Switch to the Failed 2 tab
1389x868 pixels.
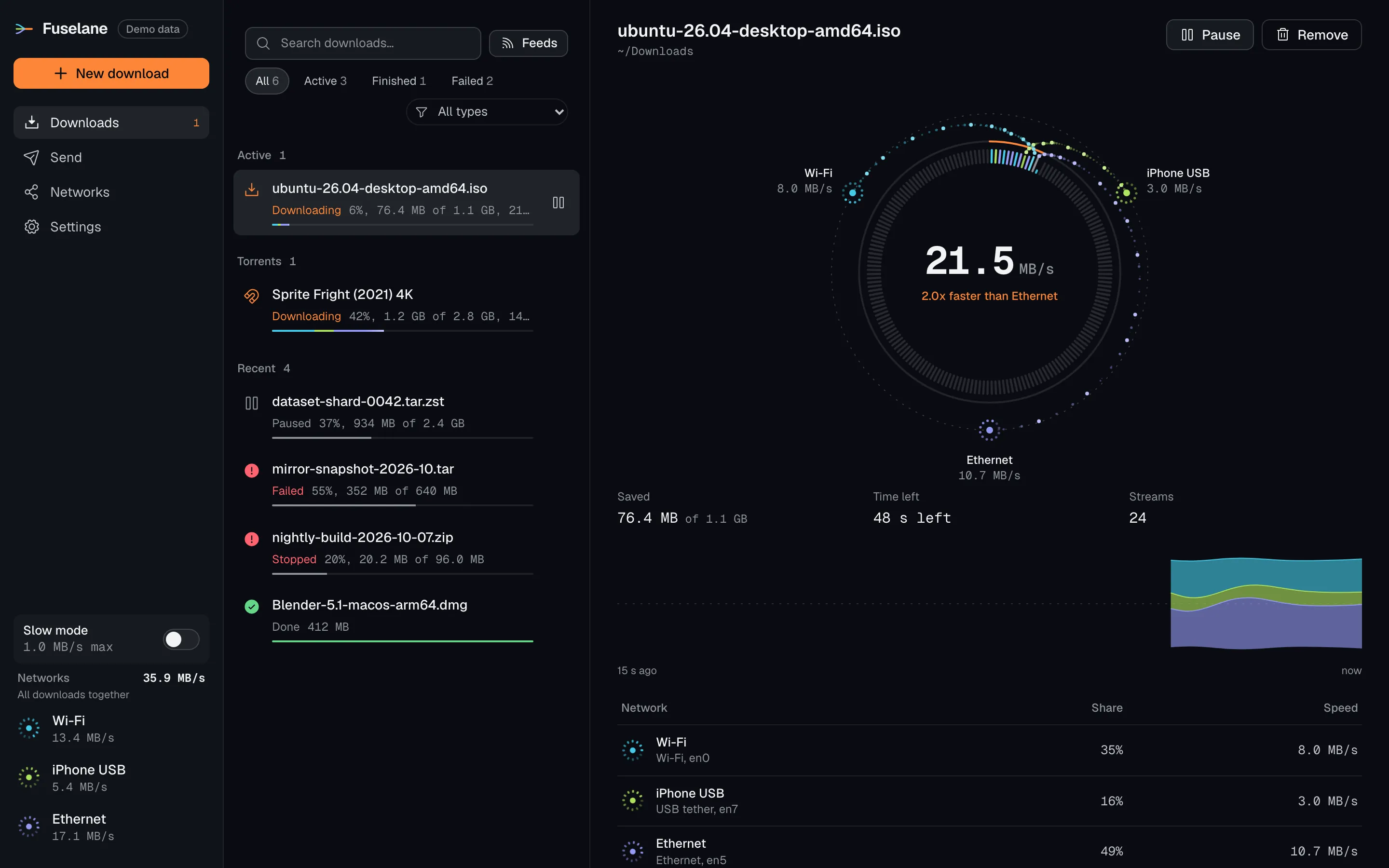472,81
